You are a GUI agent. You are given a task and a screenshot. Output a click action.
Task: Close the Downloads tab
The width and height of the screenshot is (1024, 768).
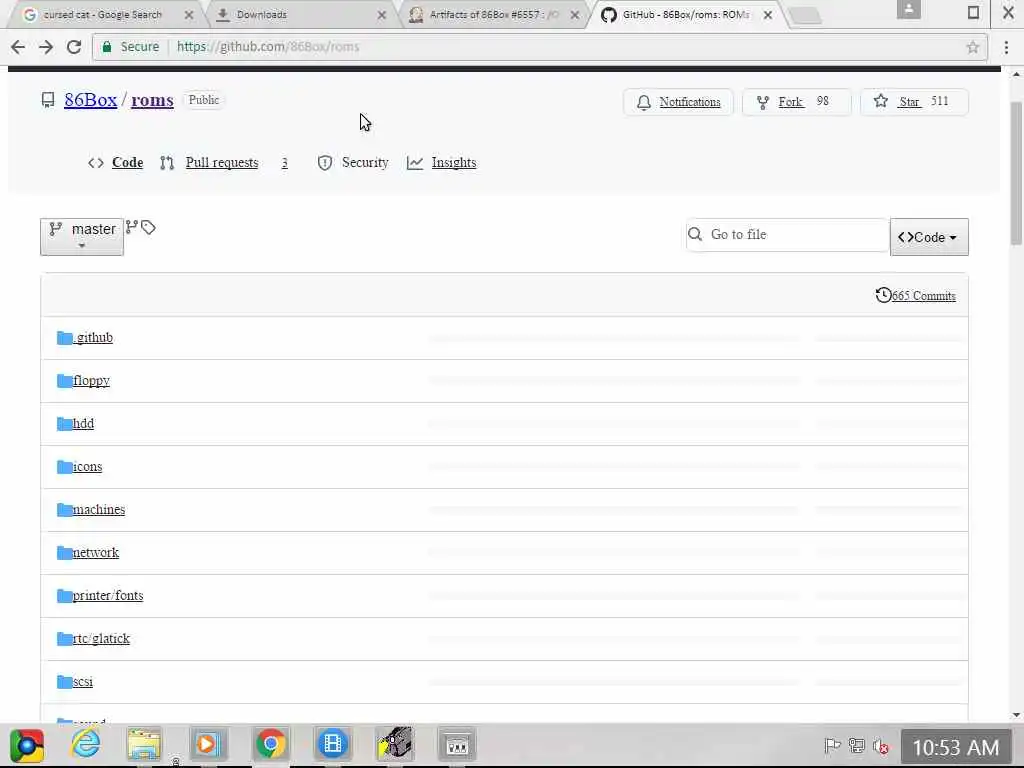click(x=381, y=15)
